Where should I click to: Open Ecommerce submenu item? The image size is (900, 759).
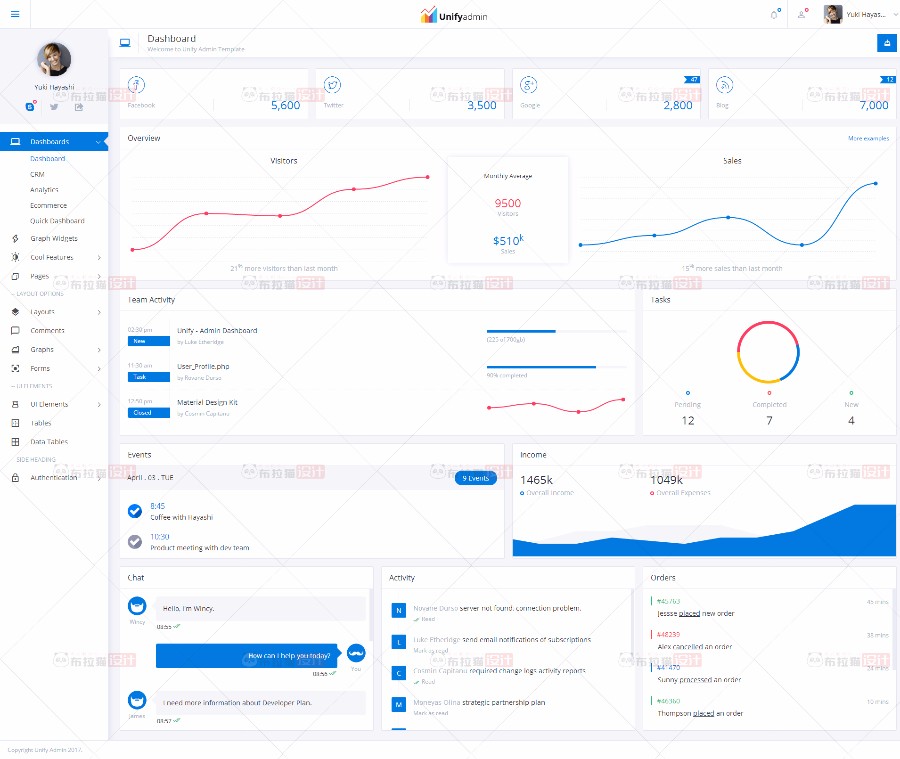coord(49,206)
